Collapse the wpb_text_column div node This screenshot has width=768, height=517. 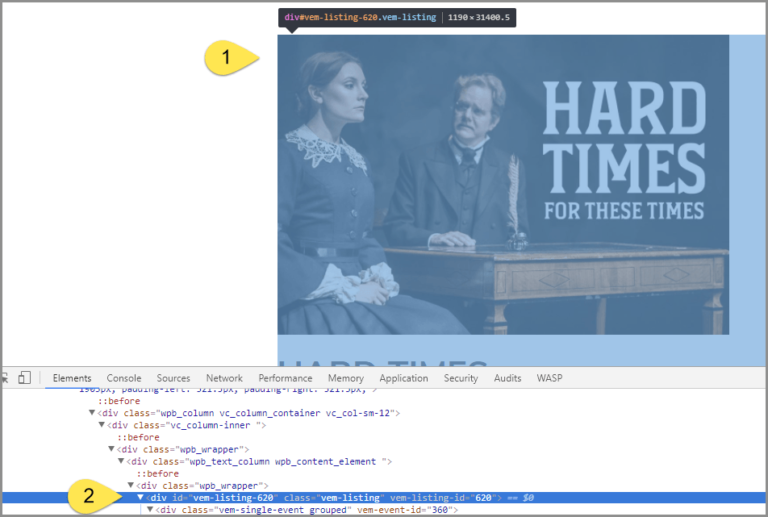pos(122,461)
